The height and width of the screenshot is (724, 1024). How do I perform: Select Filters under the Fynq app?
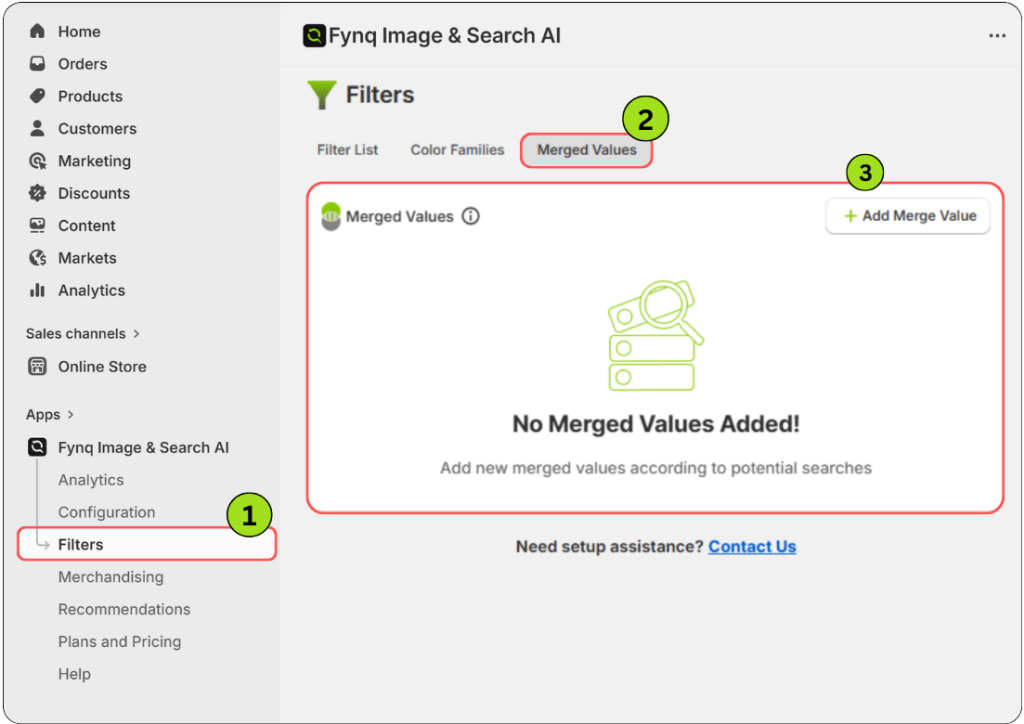(x=147, y=544)
